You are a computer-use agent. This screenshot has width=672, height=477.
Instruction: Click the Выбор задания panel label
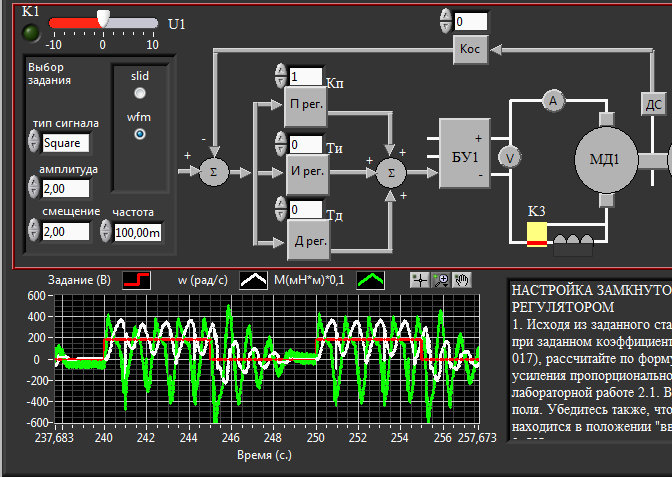(49, 74)
